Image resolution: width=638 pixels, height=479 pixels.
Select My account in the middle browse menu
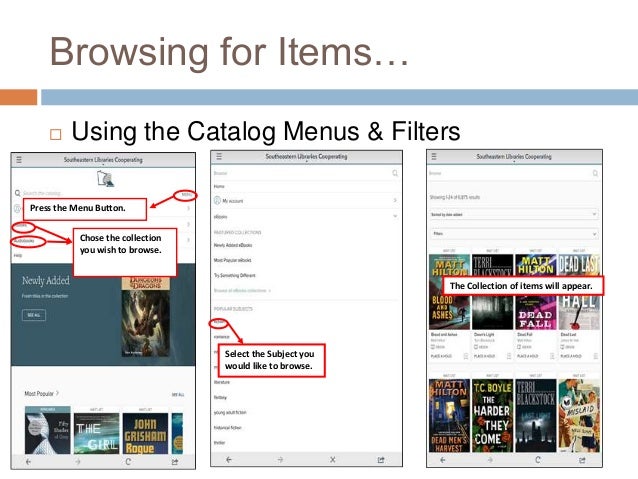[x=232, y=201]
